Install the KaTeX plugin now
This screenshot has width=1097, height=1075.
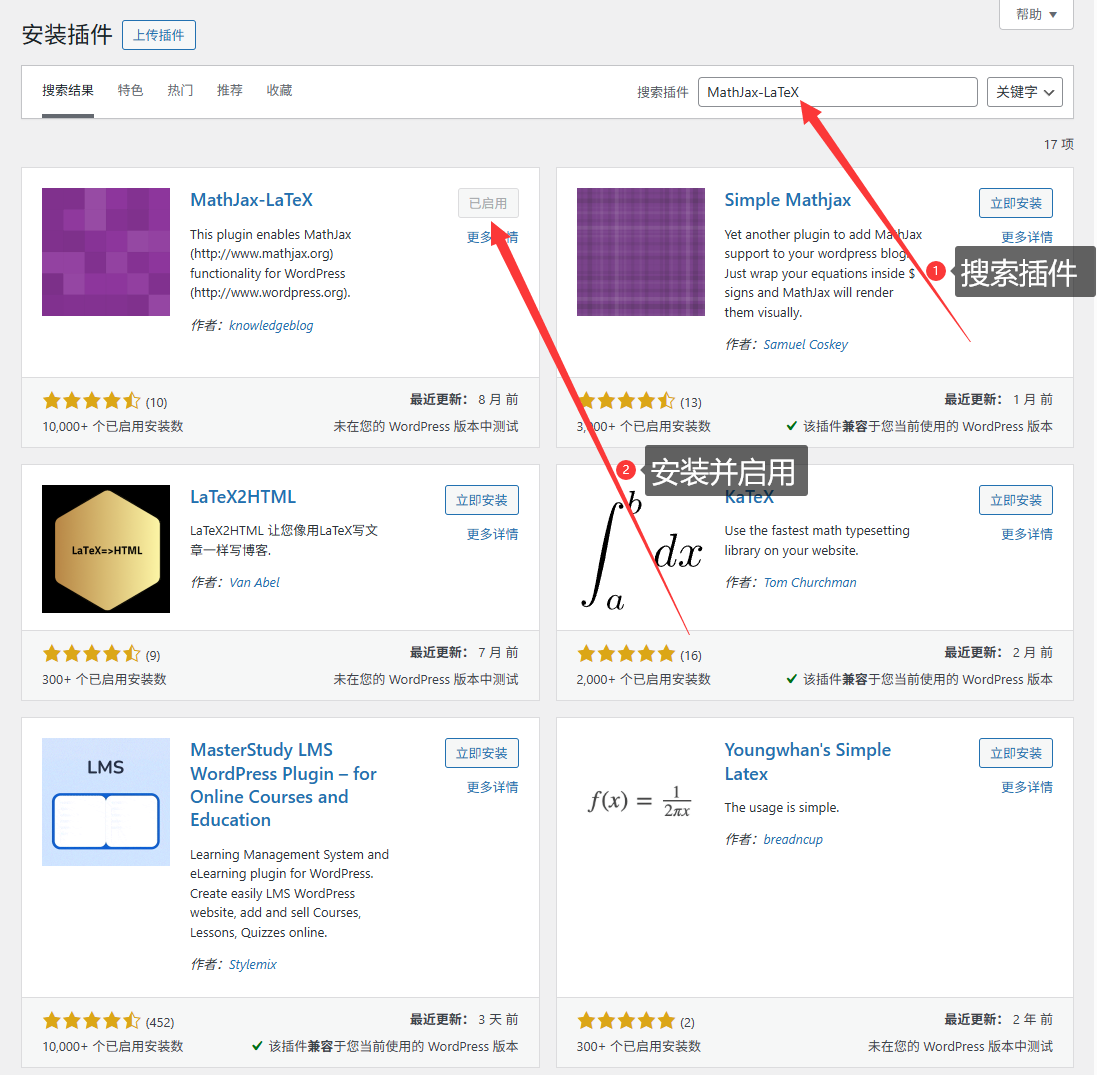coord(1016,500)
